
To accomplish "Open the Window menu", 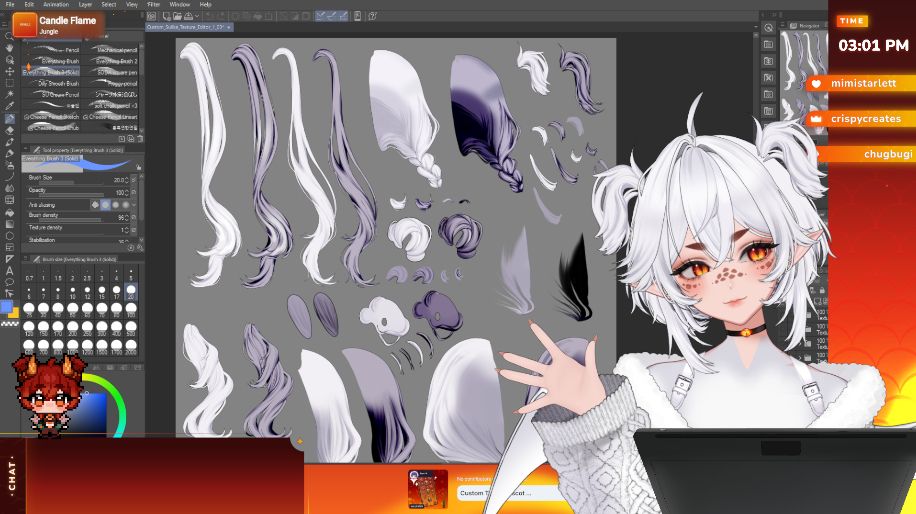I will point(179,4).
